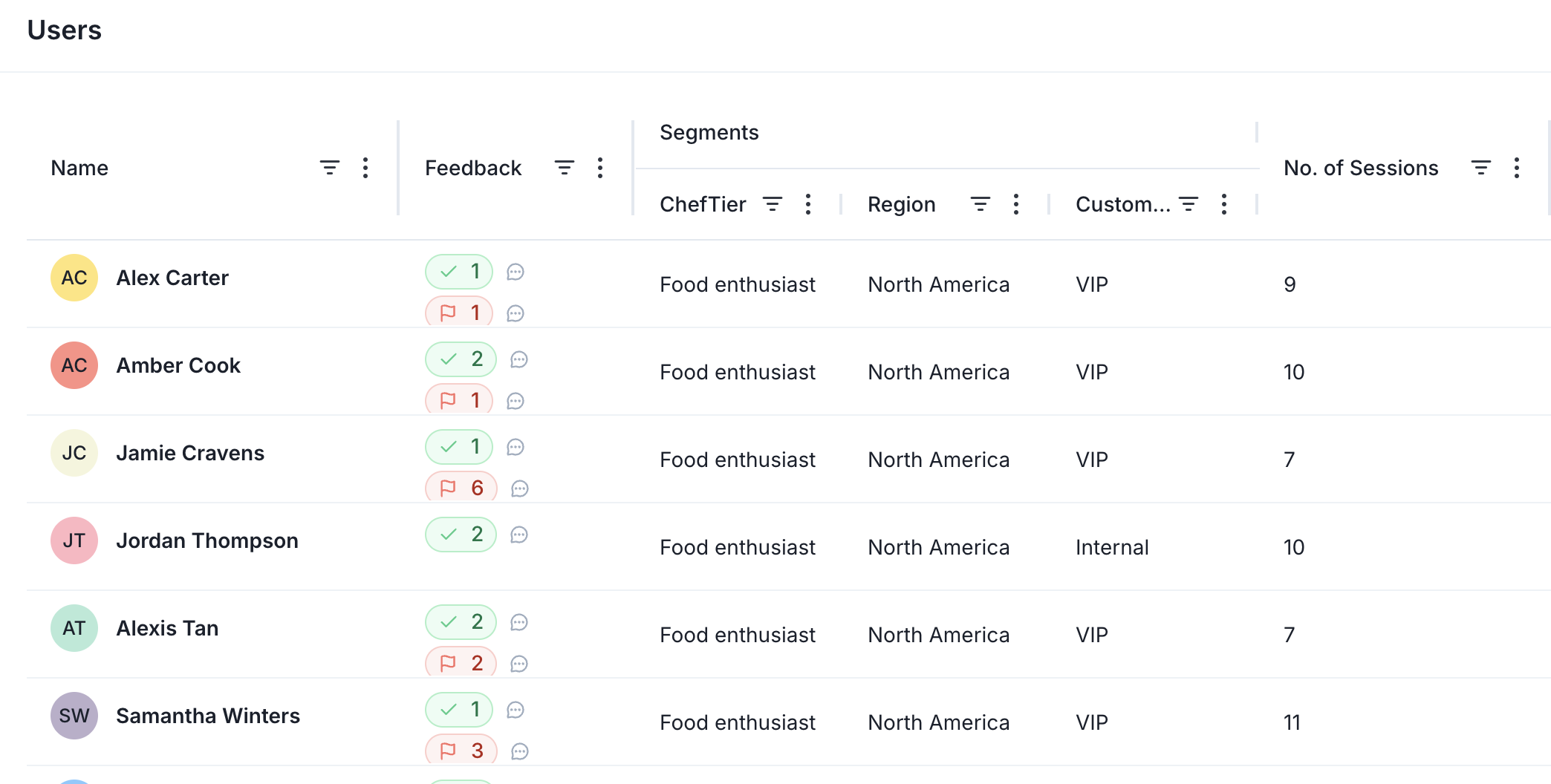
Task: Click the Custom... column filter icon
Action: tap(1189, 204)
